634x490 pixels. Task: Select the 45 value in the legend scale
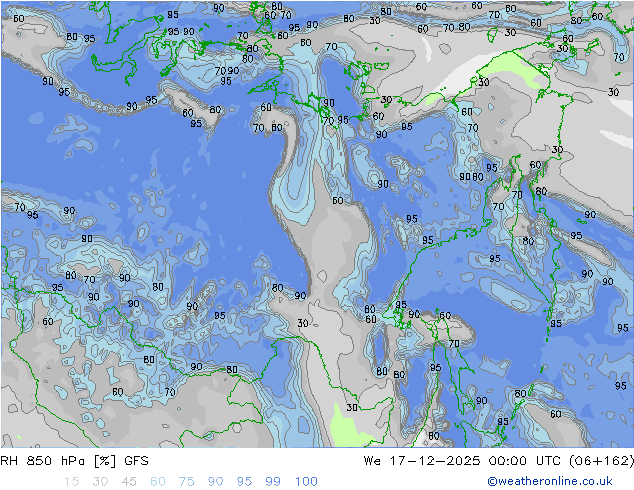point(129,482)
